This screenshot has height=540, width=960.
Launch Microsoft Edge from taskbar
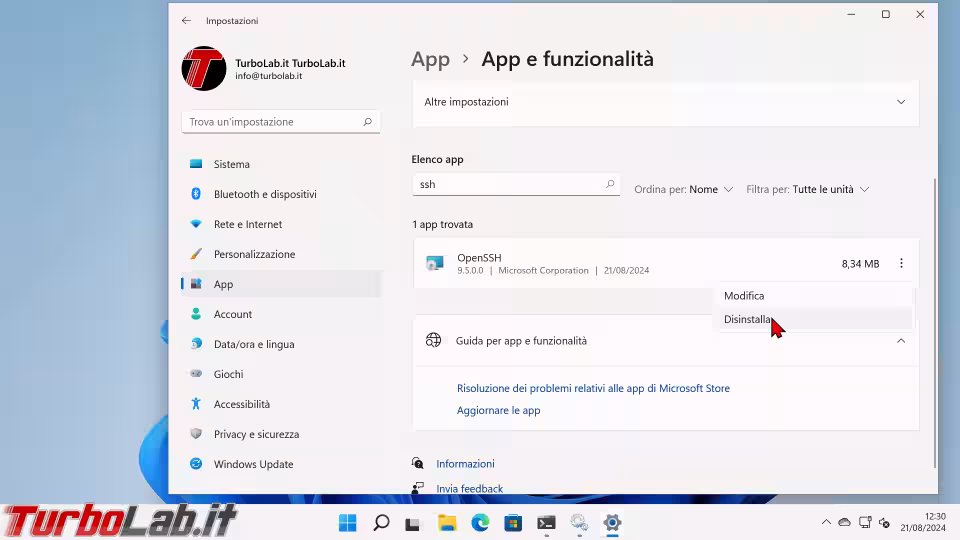point(480,523)
